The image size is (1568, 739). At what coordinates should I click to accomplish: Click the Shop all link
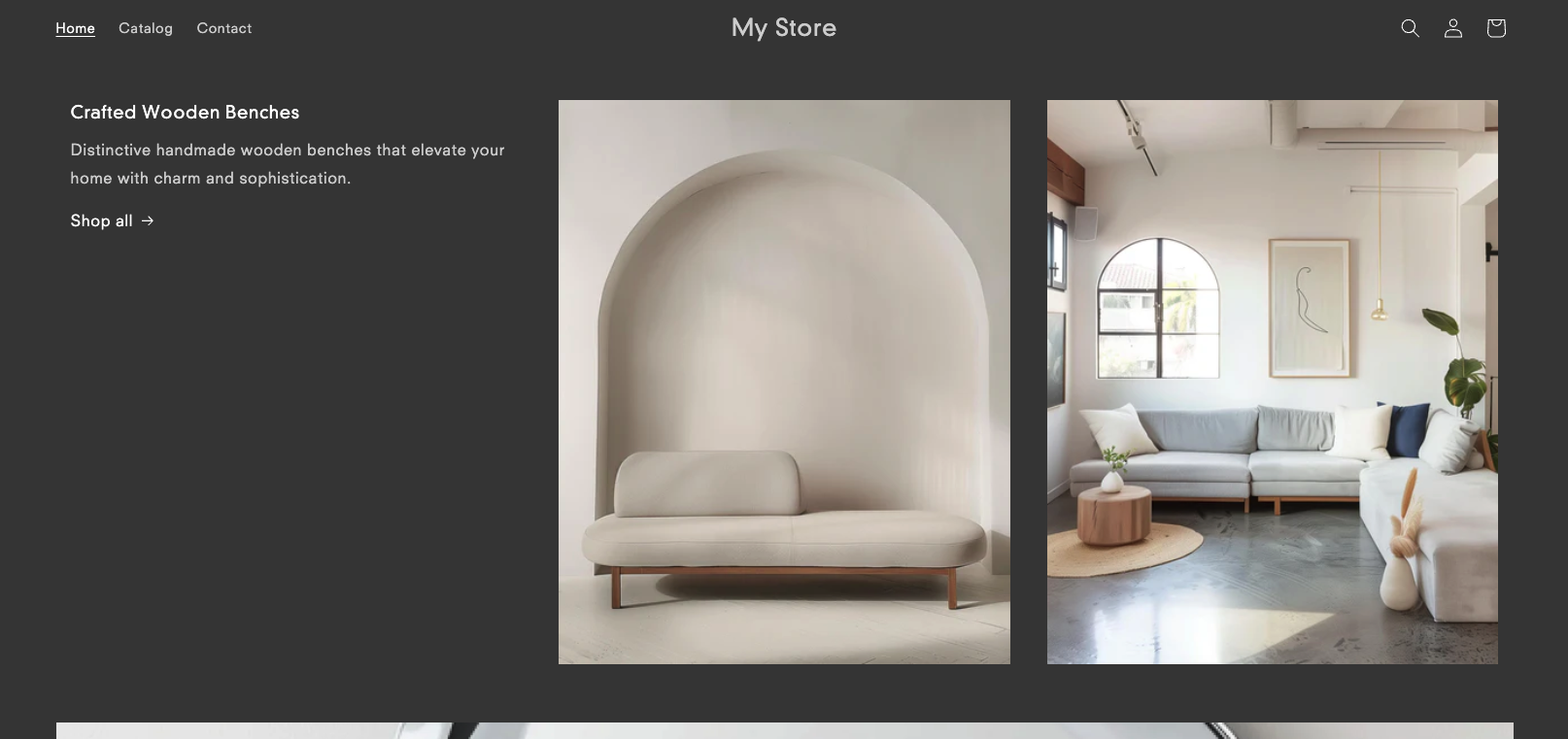coord(112,220)
